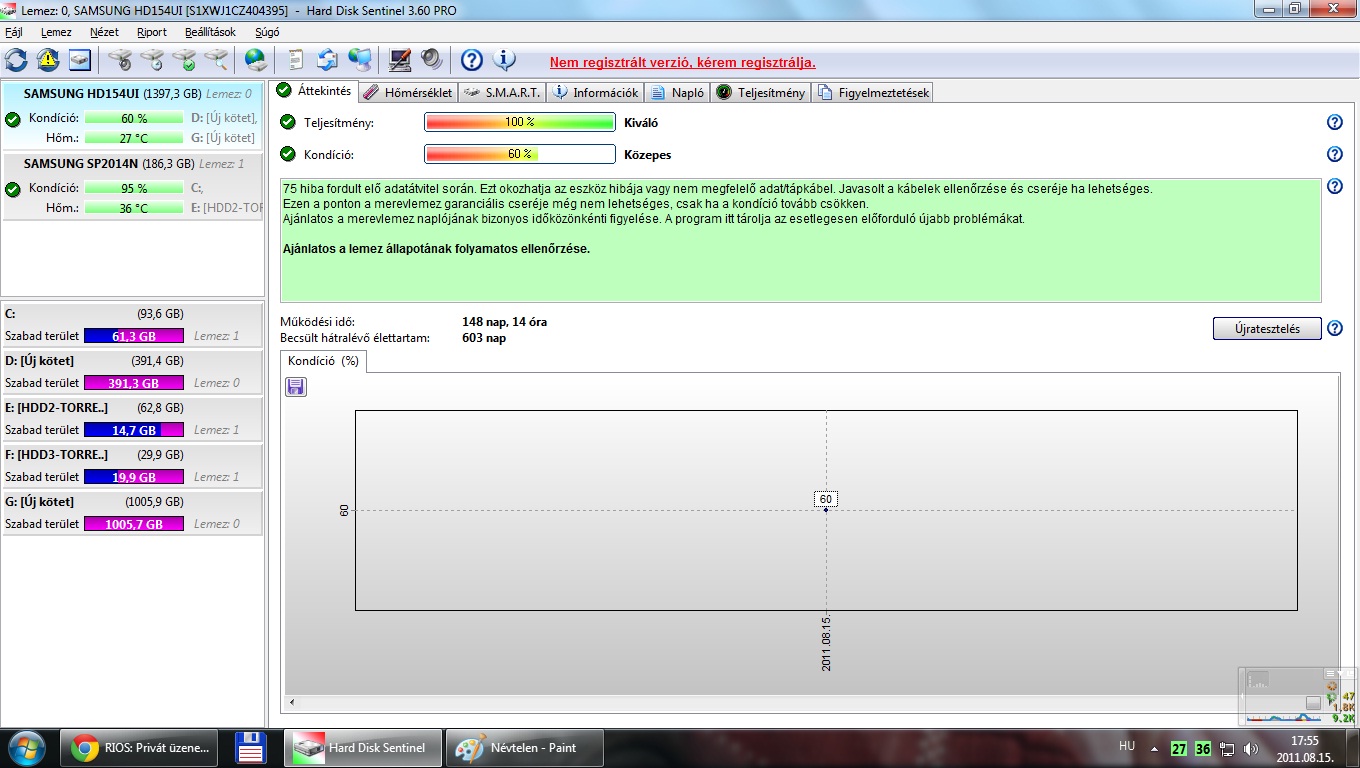This screenshot has width=1360, height=768.
Task: Open the Riport menu
Action: click(152, 32)
